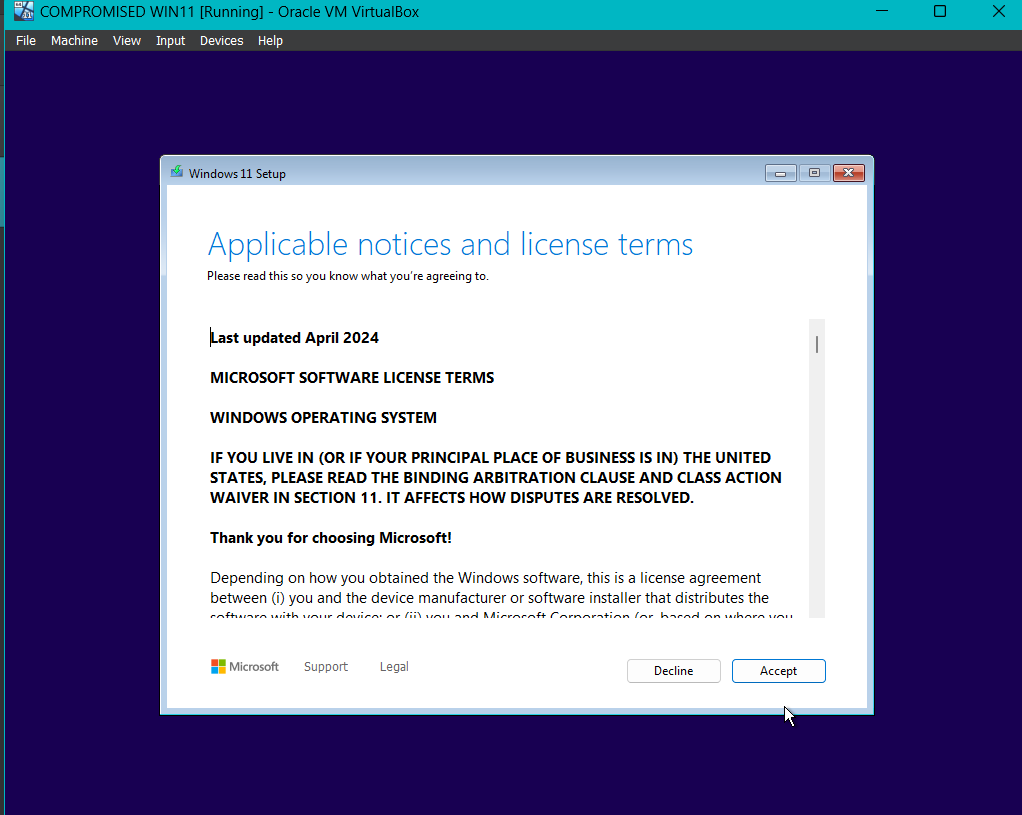
Task: Click the Windows 11 Setup title icon
Action: [177, 172]
